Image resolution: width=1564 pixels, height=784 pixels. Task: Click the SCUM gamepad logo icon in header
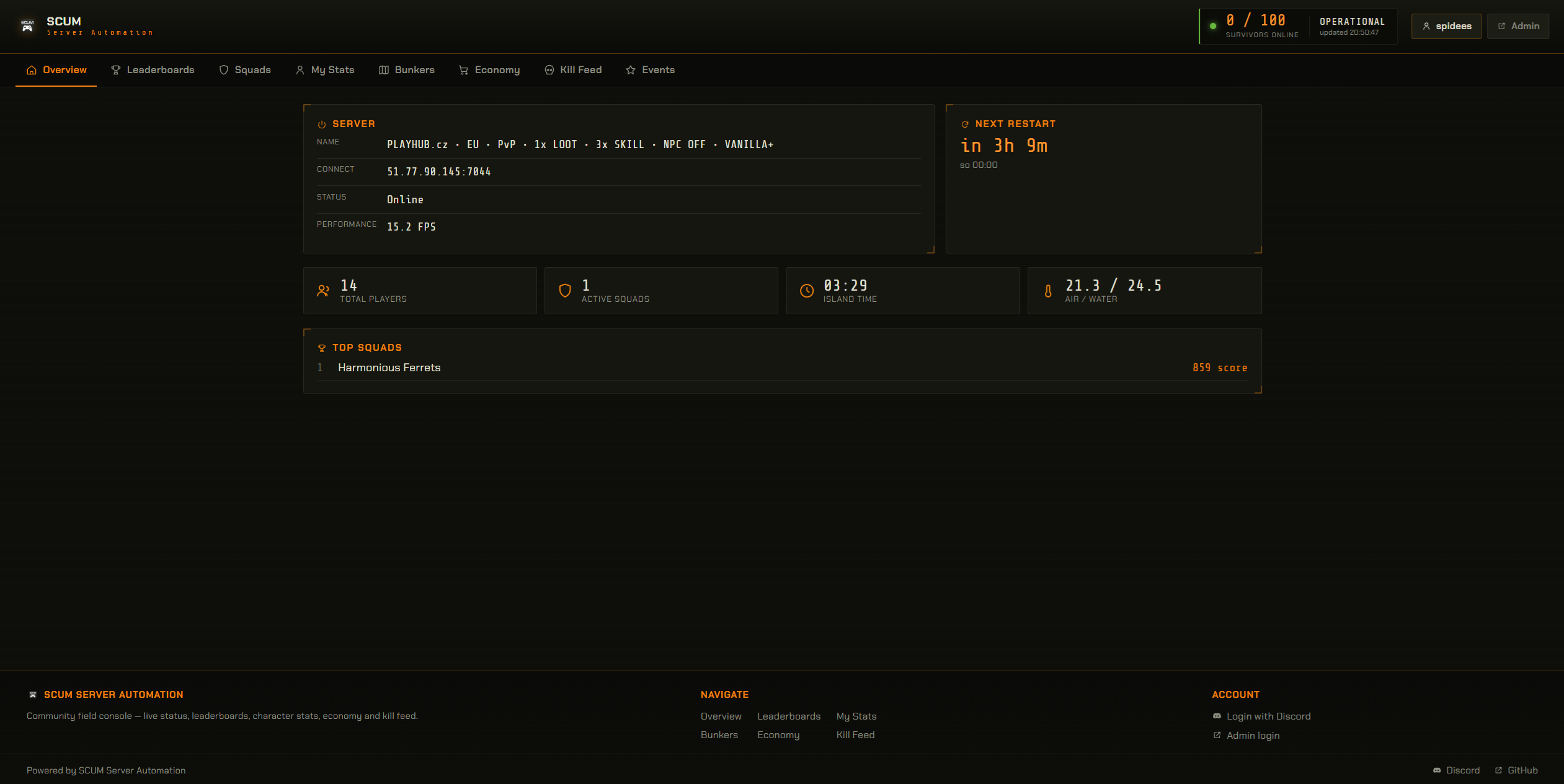coord(27,26)
